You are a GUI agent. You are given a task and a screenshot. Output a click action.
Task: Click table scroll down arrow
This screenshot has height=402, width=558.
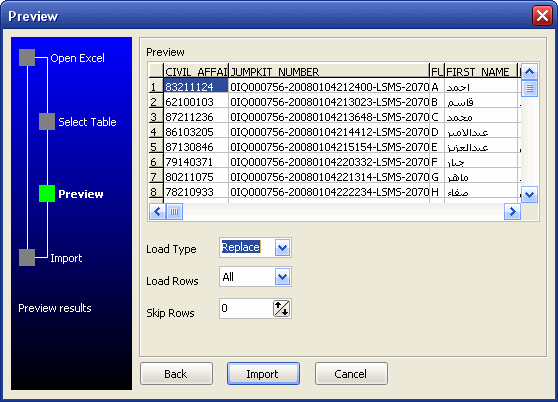[x=529, y=195]
